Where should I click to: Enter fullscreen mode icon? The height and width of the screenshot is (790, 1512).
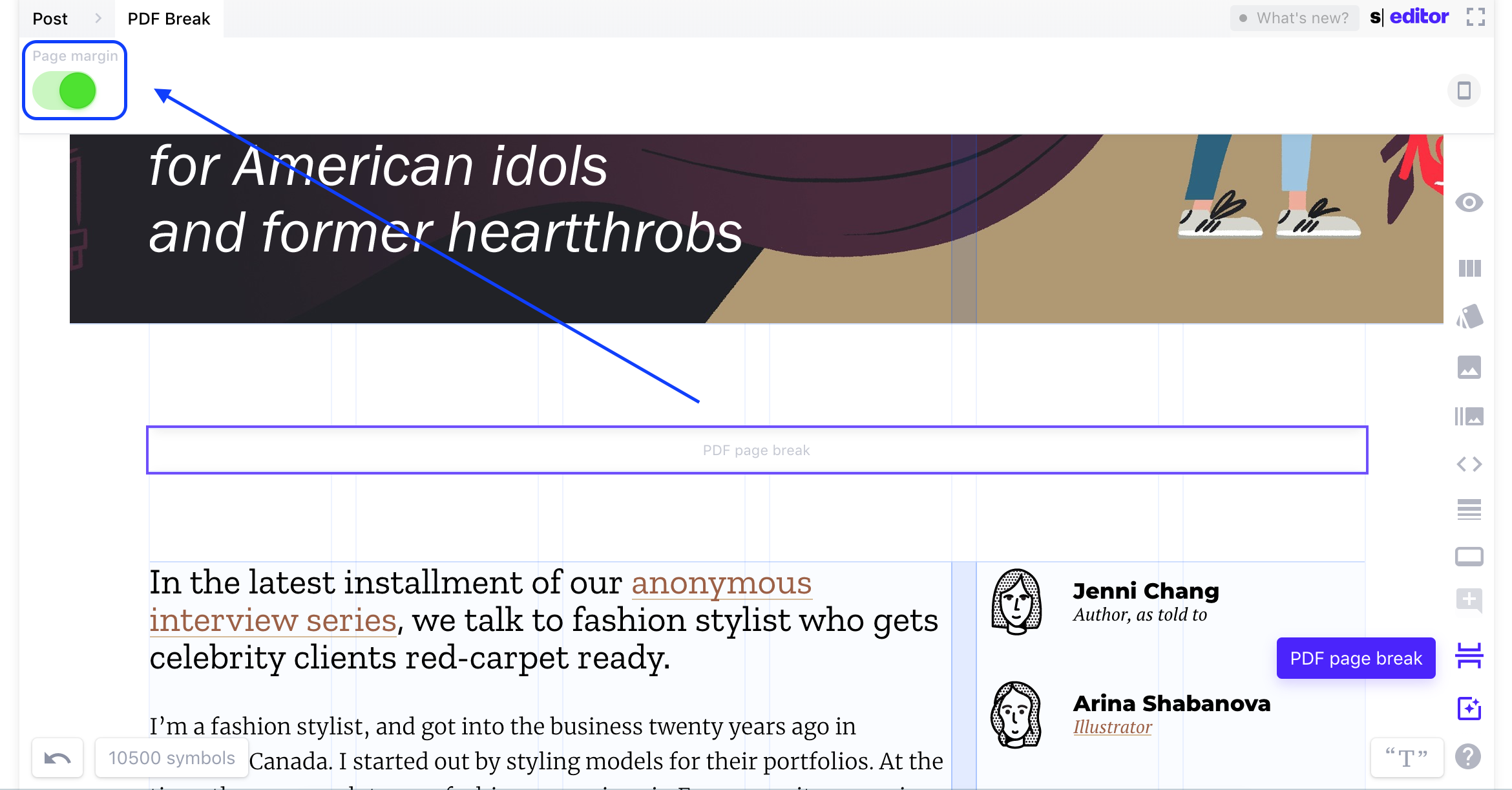1476,17
